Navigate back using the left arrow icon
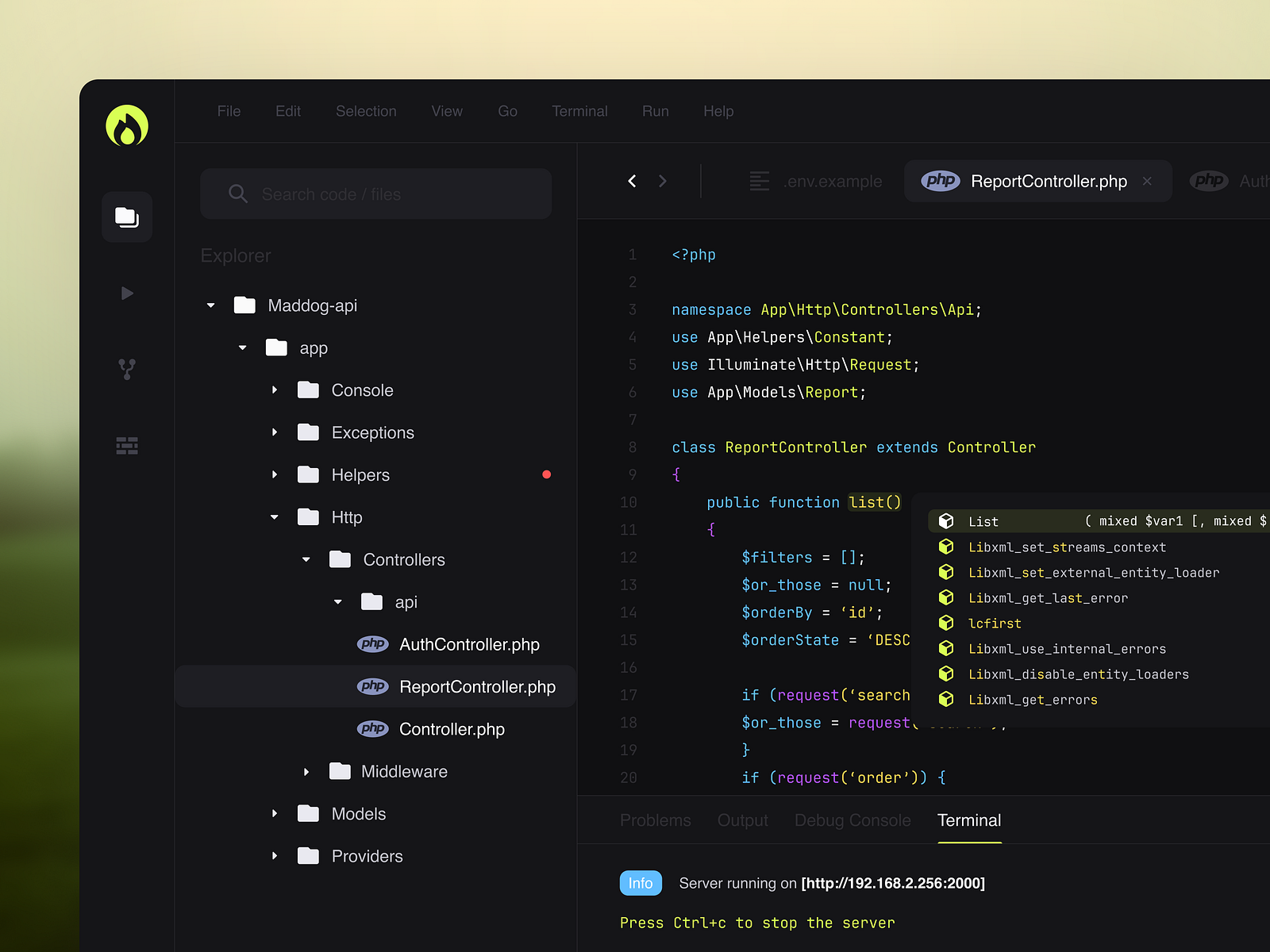The height and width of the screenshot is (952, 1270). [632, 181]
